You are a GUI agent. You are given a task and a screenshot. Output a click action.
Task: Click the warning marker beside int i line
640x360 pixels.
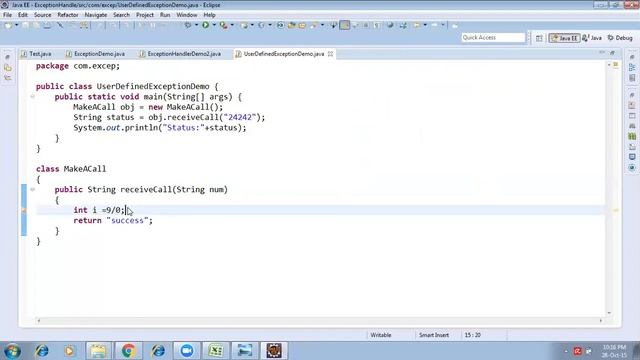point(24,210)
